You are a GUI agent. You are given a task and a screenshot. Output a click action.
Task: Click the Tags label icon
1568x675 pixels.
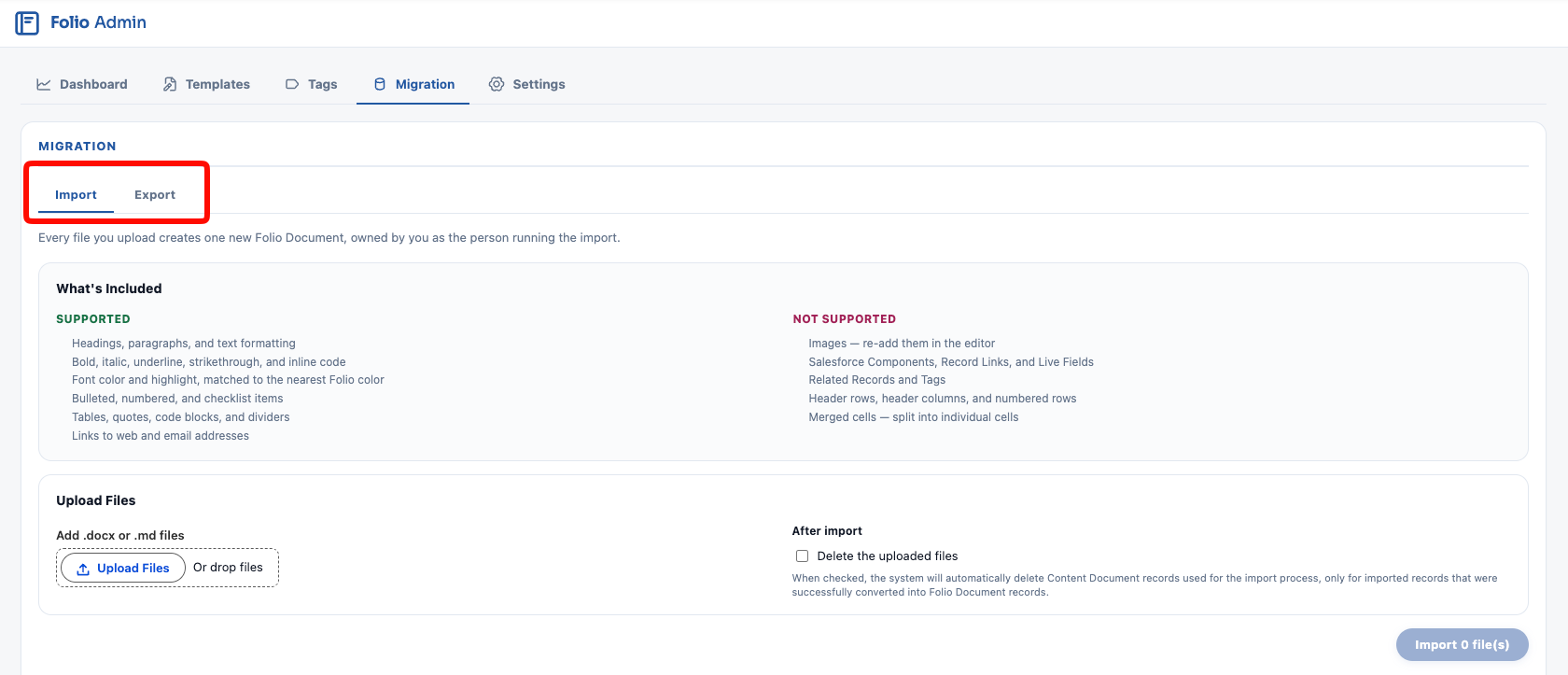[292, 84]
